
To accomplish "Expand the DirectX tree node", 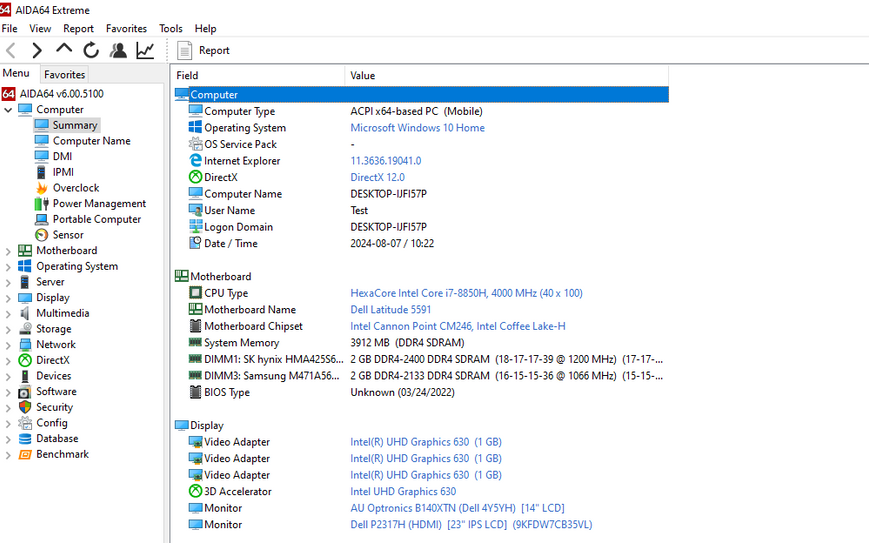I will pyautogui.click(x=8, y=361).
